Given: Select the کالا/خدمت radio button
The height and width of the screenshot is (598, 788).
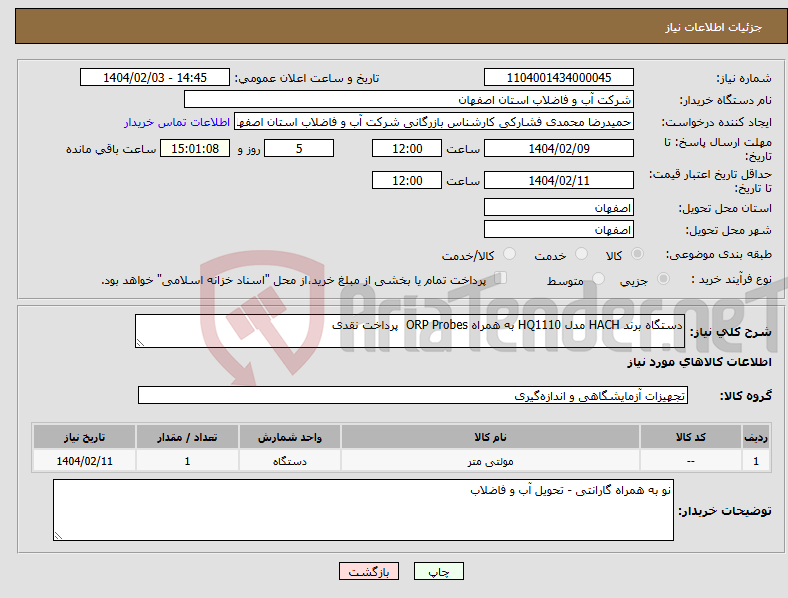Looking at the screenshot, I should (509, 254).
